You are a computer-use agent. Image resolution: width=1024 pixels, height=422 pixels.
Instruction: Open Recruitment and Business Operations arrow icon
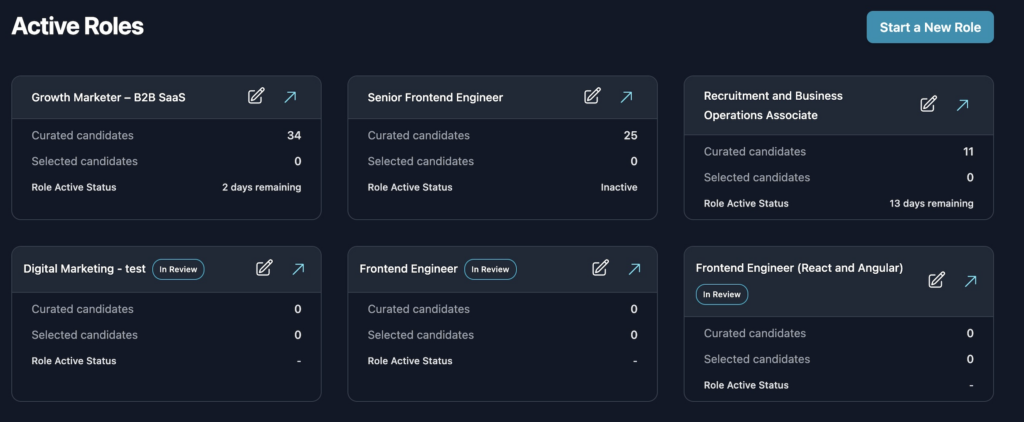962,105
